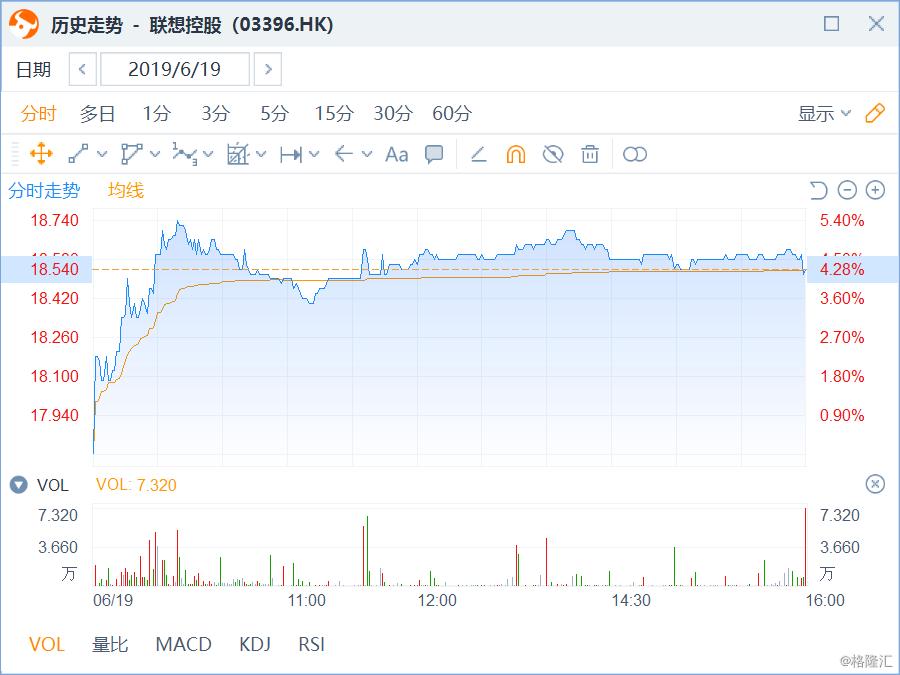The width and height of the screenshot is (900, 675).
Task: Select the 量比 indicator tab
Action: click(110, 644)
